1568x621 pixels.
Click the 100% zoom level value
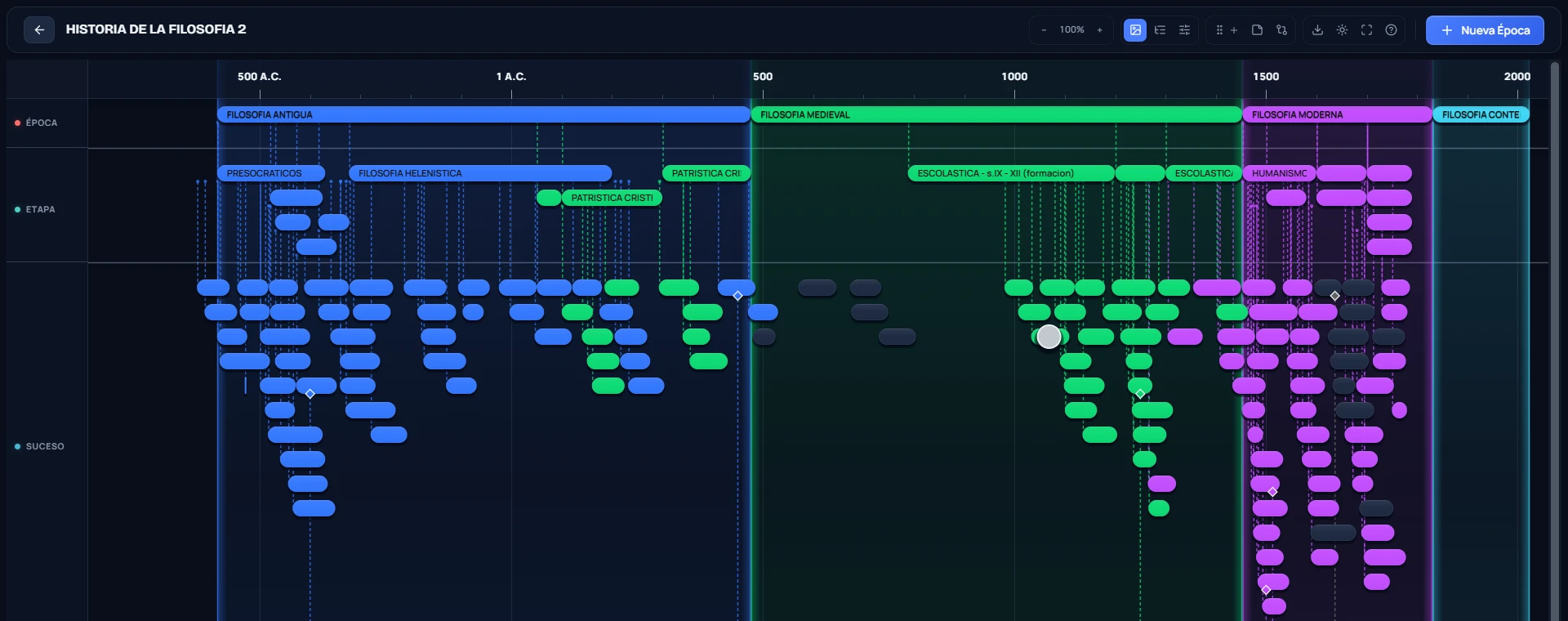click(1072, 30)
